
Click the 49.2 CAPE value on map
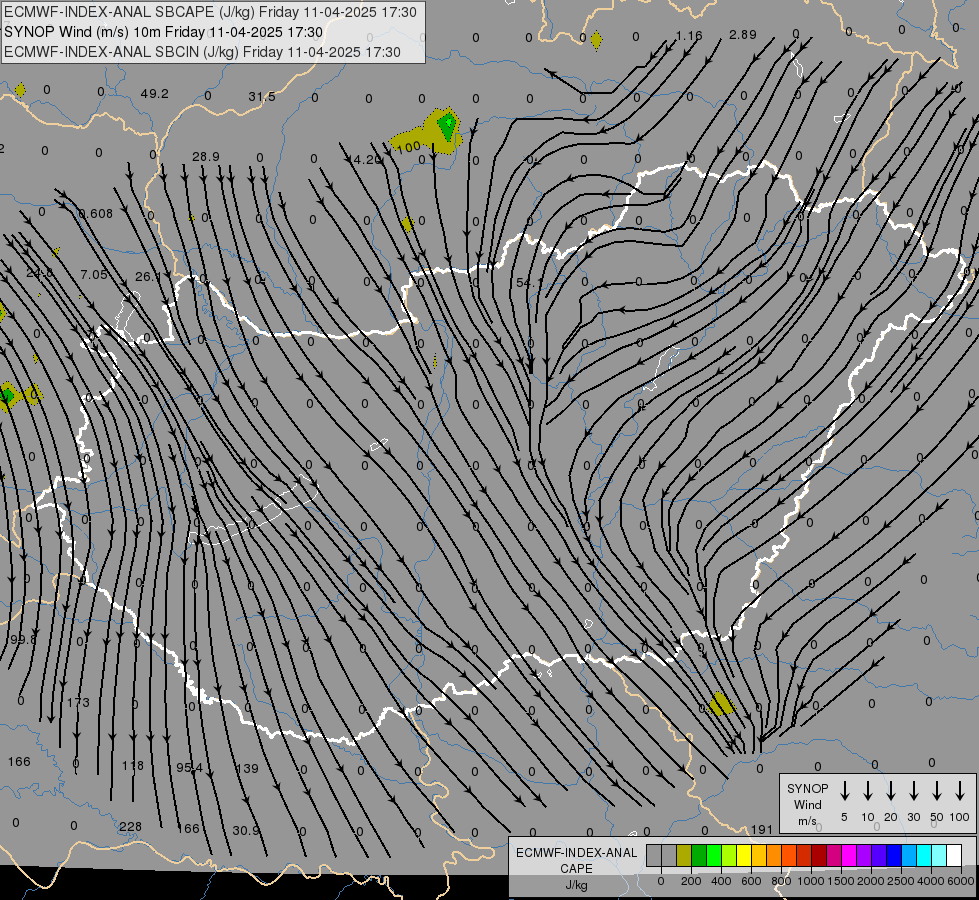[x=154, y=94]
